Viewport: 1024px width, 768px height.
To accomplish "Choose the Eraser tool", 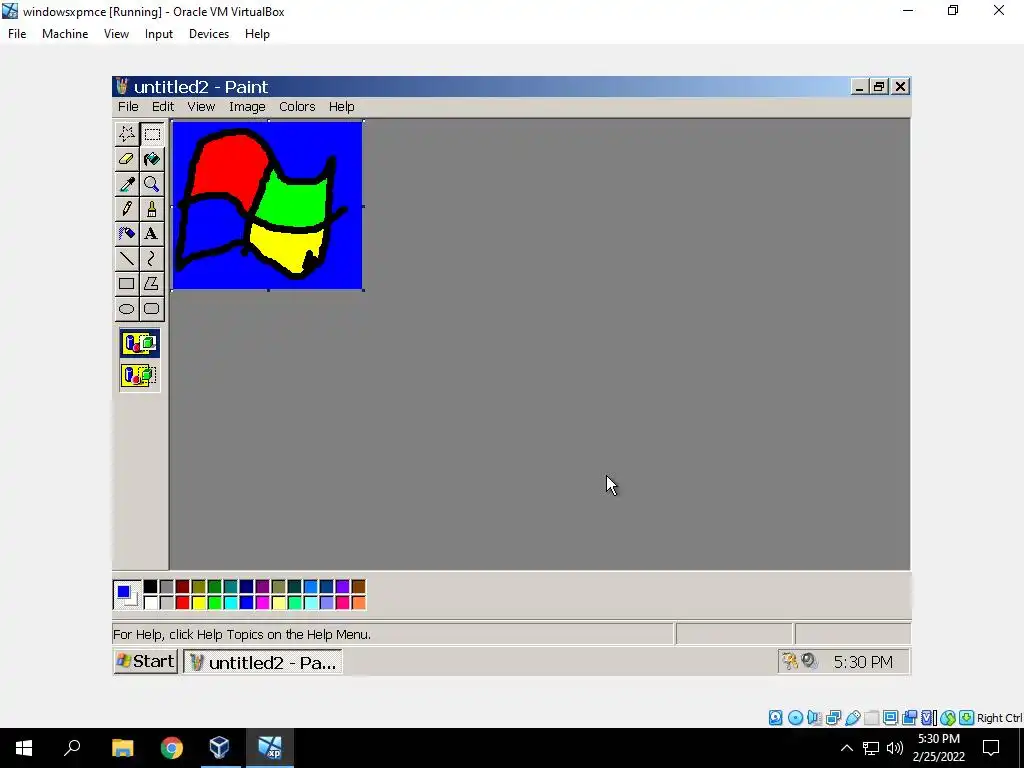I will tap(127, 159).
